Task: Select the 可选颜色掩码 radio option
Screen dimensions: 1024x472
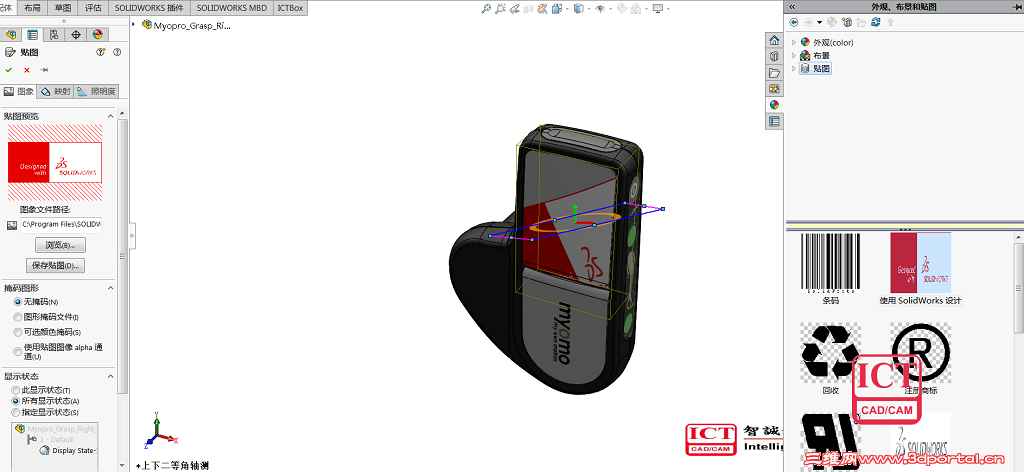Action: [x=17, y=332]
